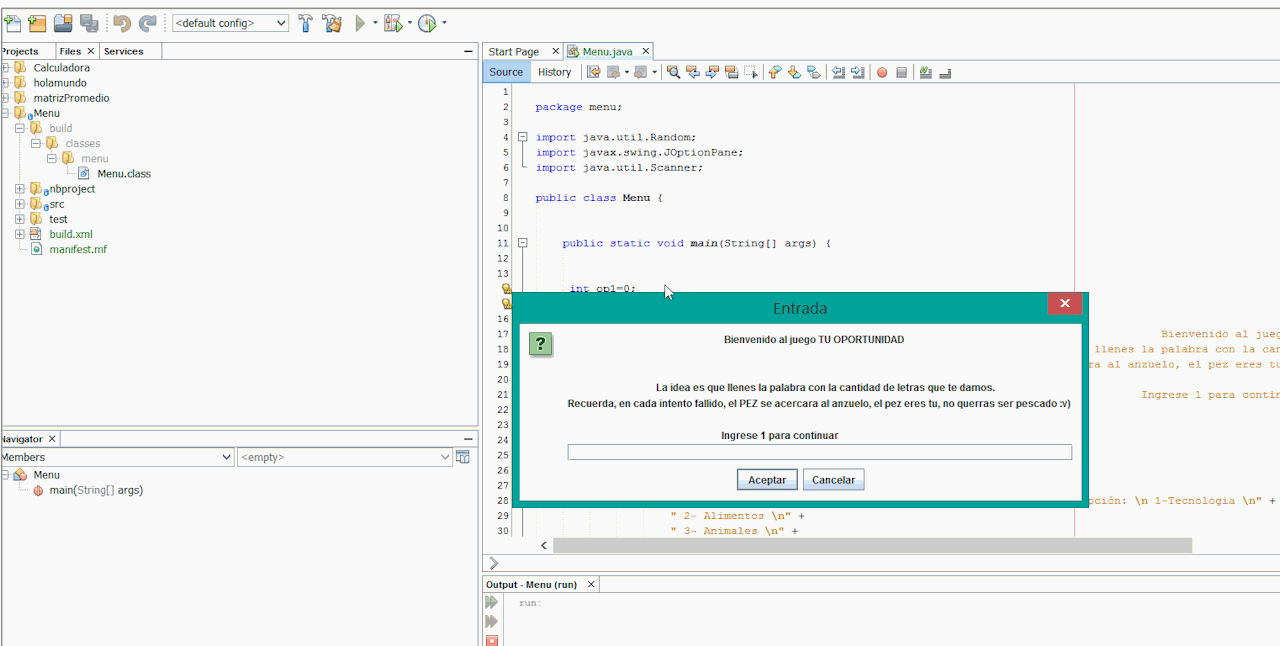Expand the test folder node

tap(20, 219)
